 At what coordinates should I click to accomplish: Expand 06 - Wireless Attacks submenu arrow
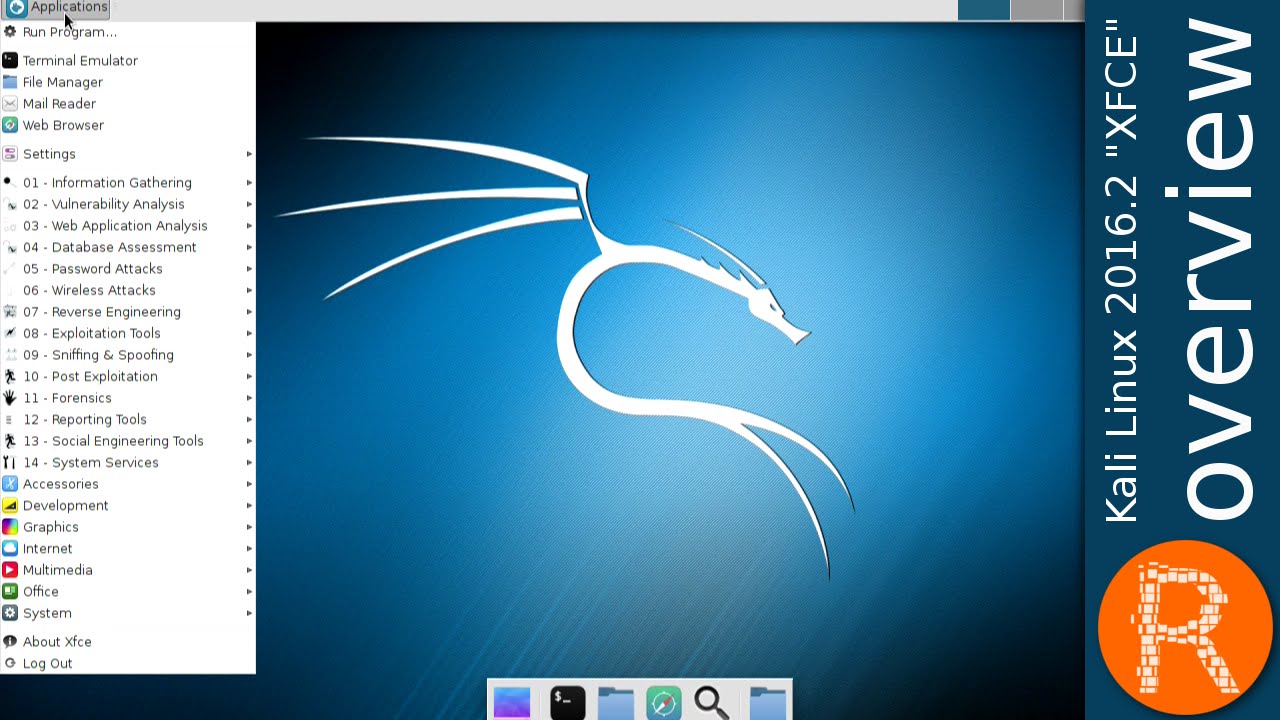(249, 290)
